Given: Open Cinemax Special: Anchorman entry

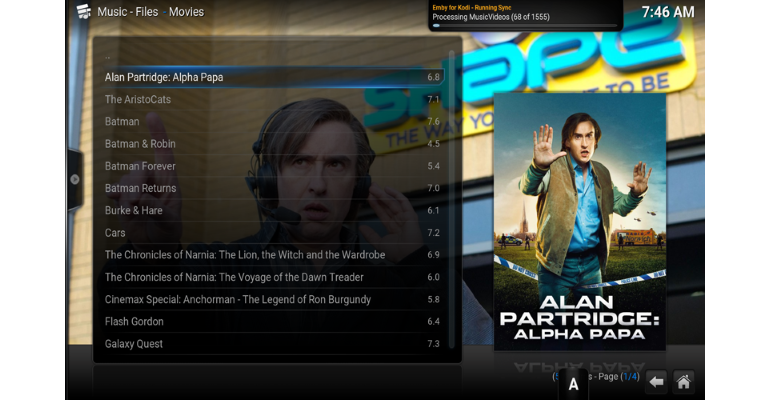Looking at the screenshot, I should [273, 299].
